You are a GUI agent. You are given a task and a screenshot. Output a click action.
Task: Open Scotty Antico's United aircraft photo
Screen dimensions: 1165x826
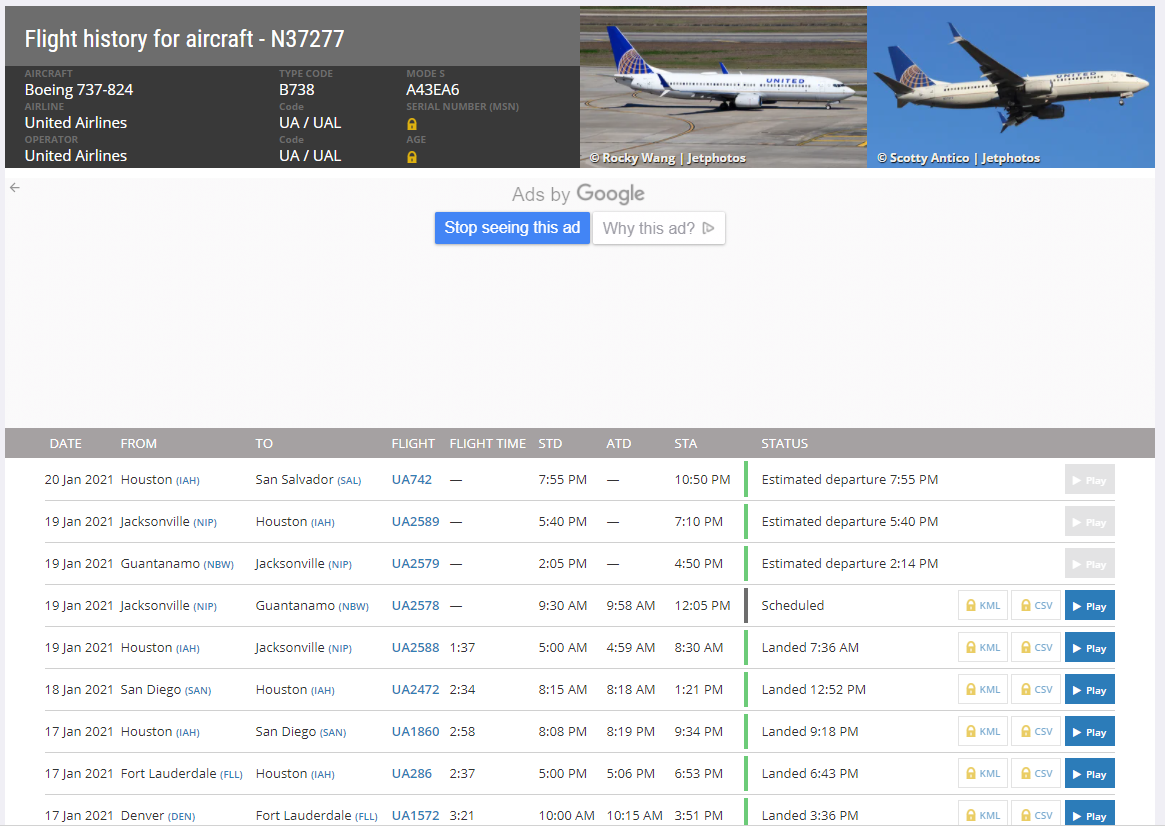click(1010, 87)
